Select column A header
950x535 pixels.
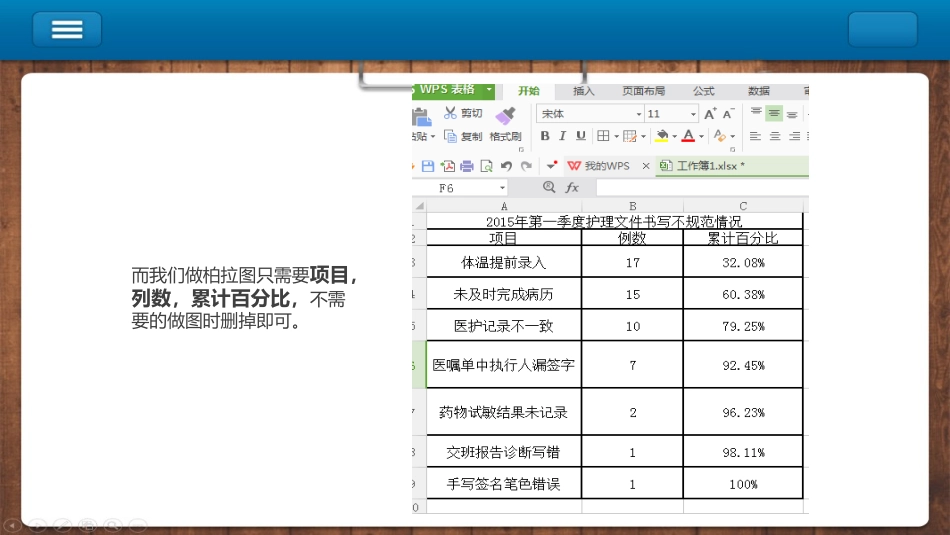(x=504, y=205)
